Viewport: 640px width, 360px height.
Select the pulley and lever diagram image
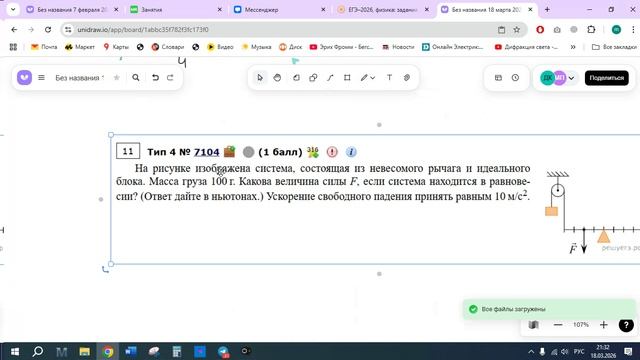pos(592,212)
